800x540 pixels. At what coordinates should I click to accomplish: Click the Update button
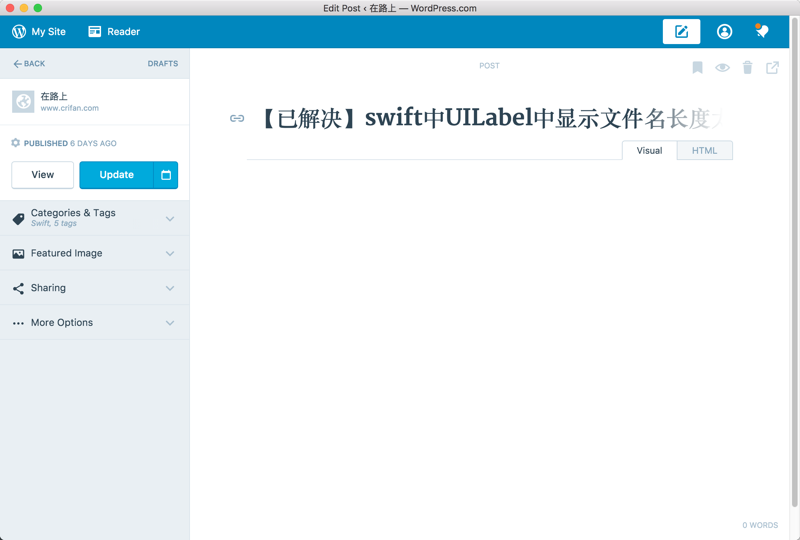pos(116,175)
